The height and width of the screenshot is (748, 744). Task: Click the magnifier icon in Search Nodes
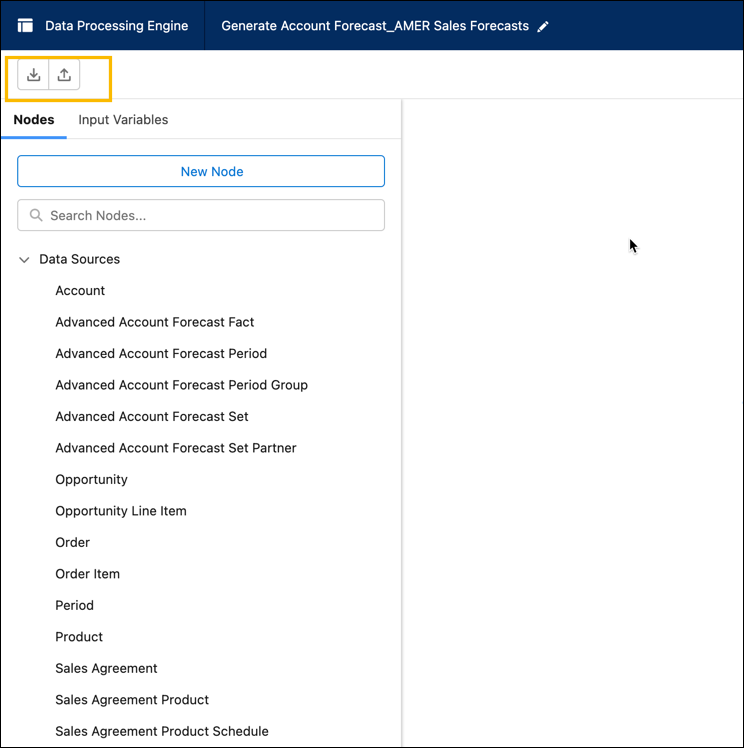[36, 215]
